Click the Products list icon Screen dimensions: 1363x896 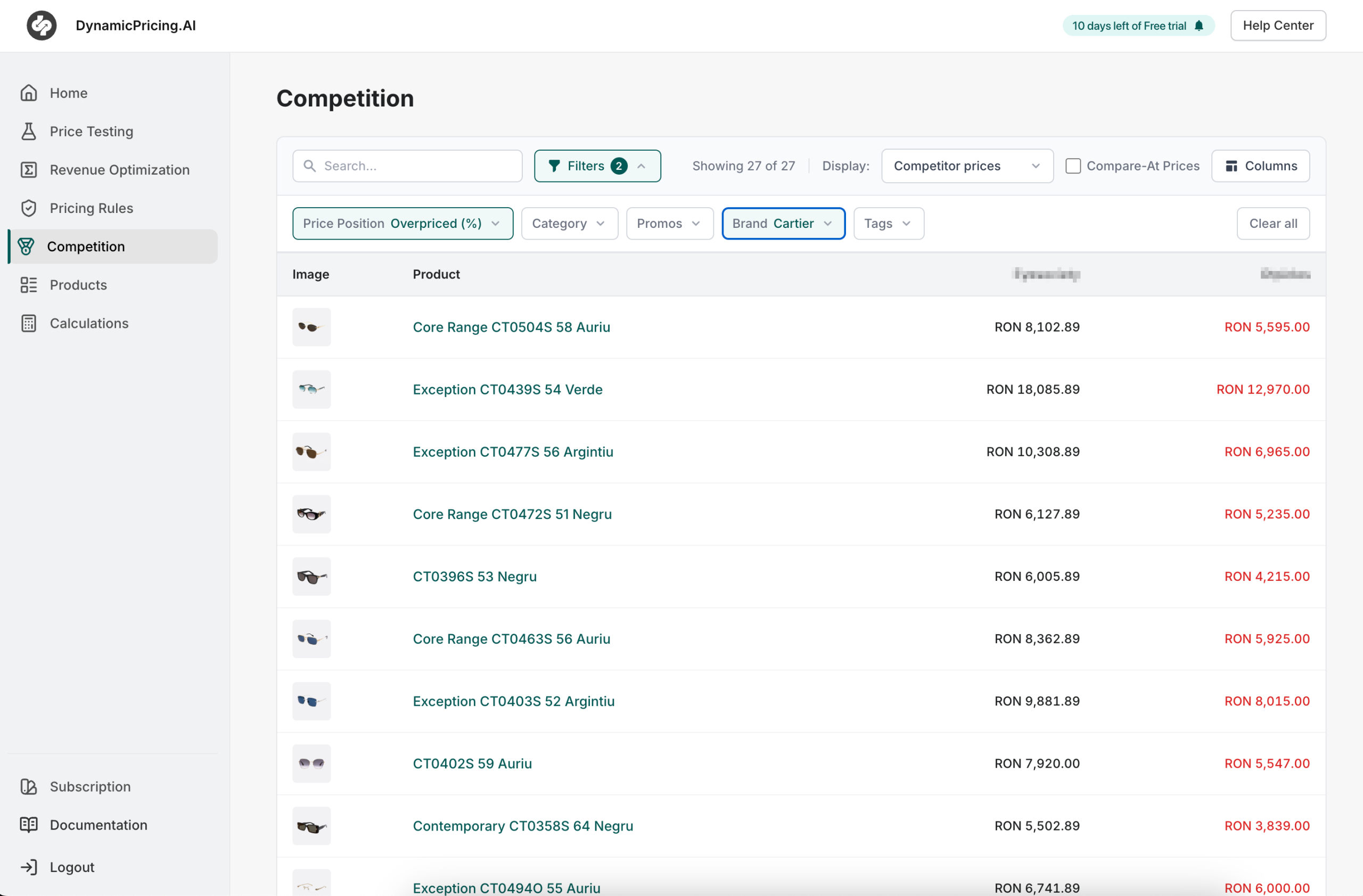(29, 284)
